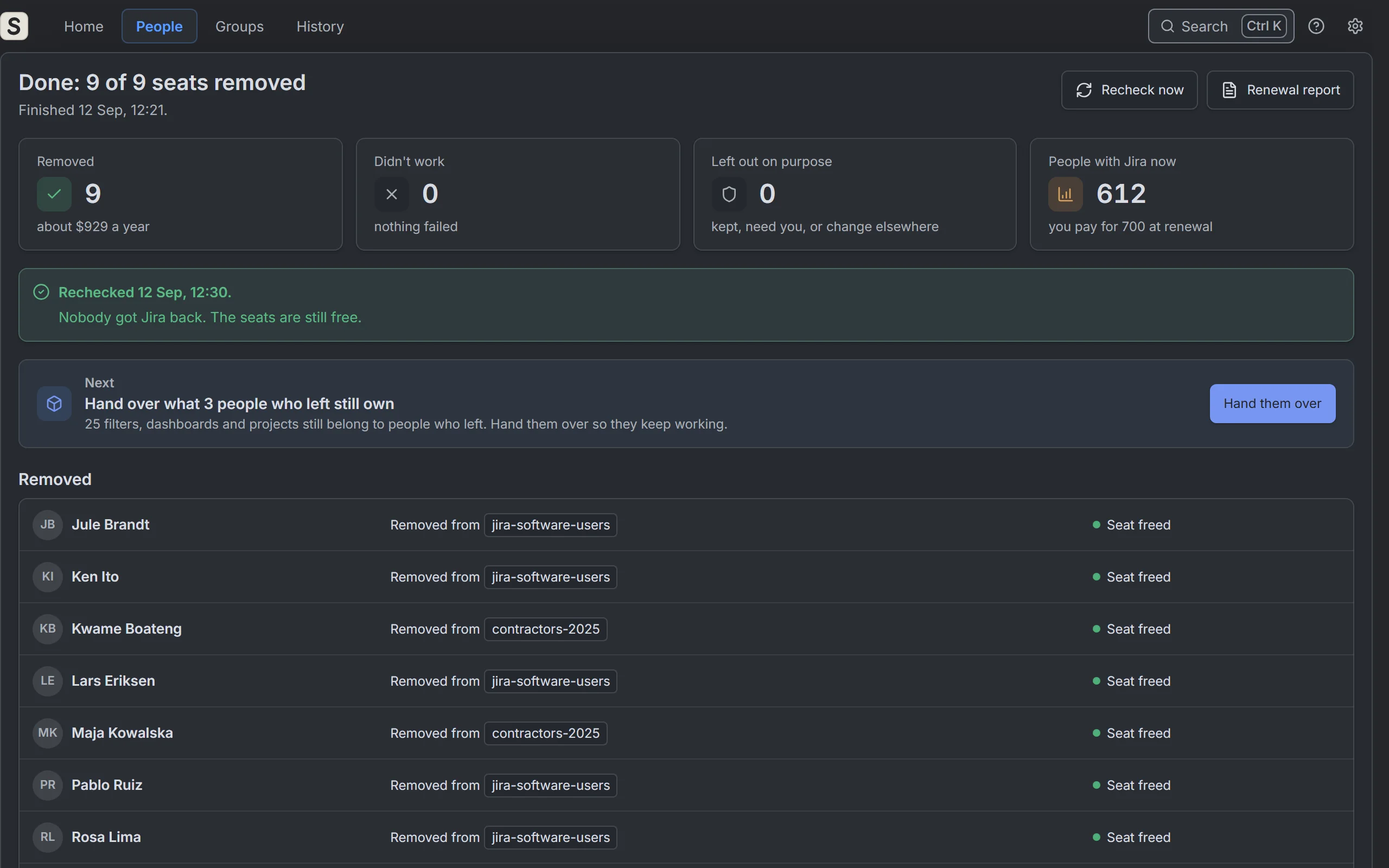The width and height of the screenshot is (1389, 868).
Task: Click the Recheck now button
Action: pyautogui.click(x=1129, y=90)
